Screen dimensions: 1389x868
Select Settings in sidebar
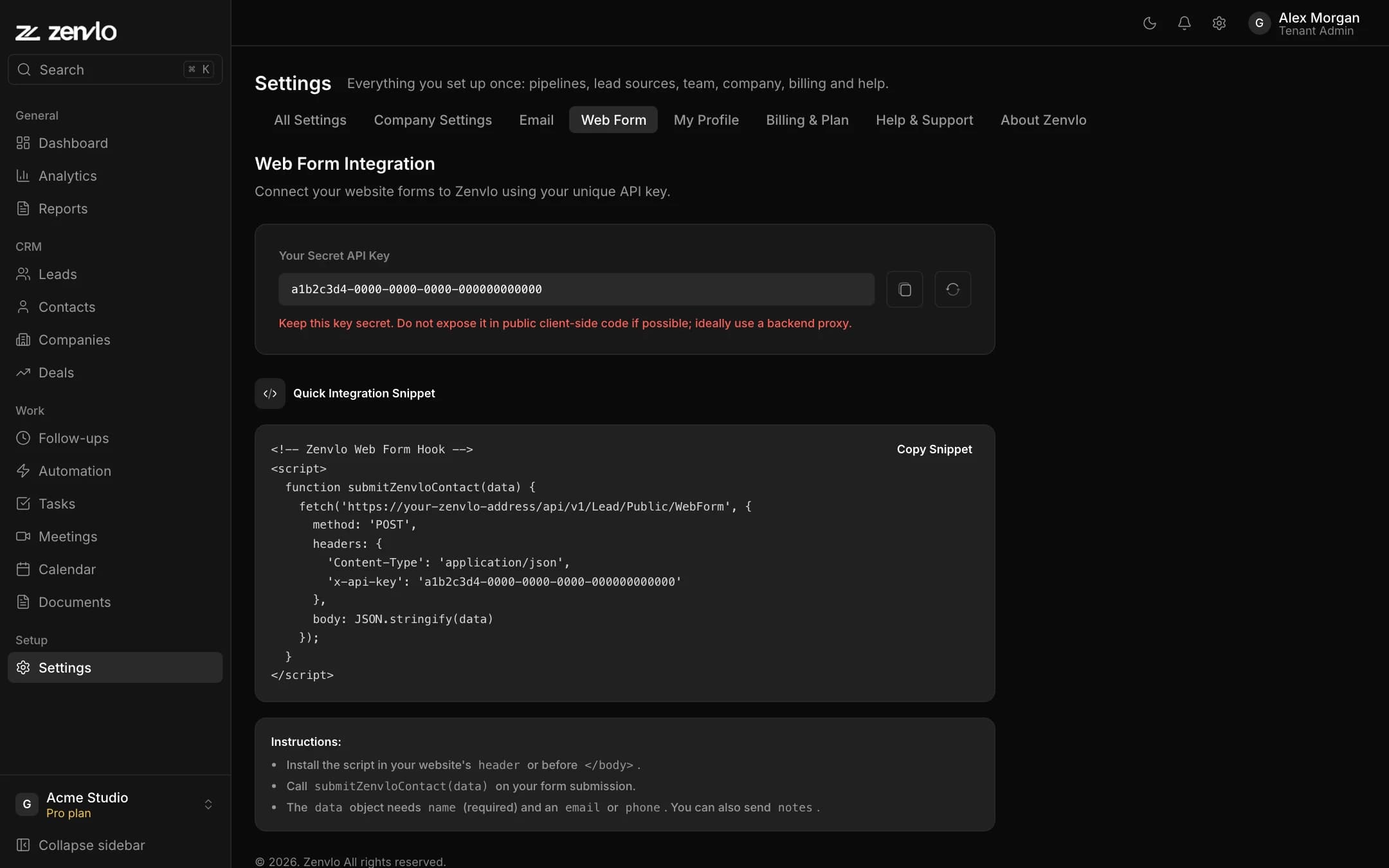point(115,667)
